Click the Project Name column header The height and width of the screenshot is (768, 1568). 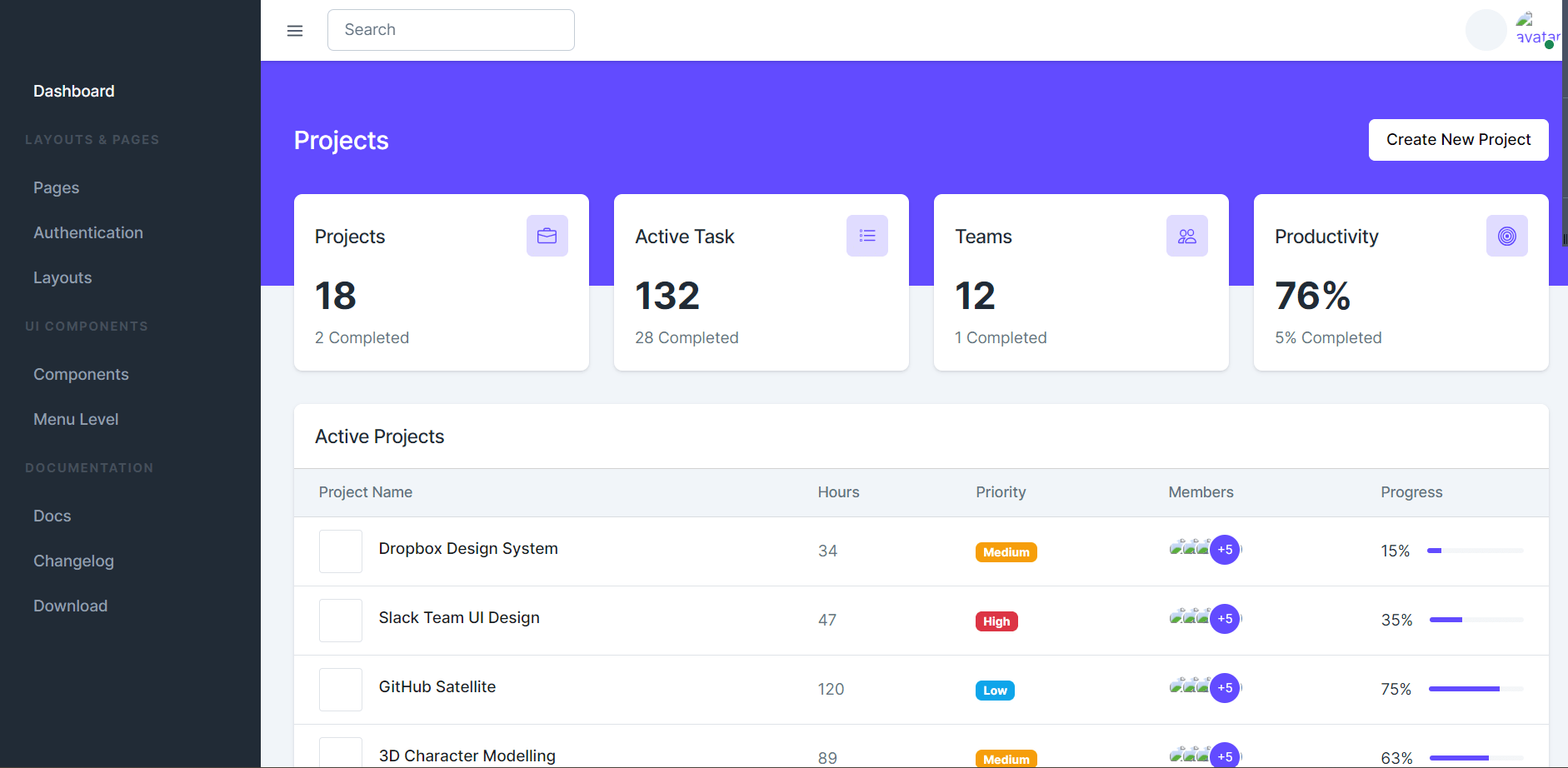[366, 492]
